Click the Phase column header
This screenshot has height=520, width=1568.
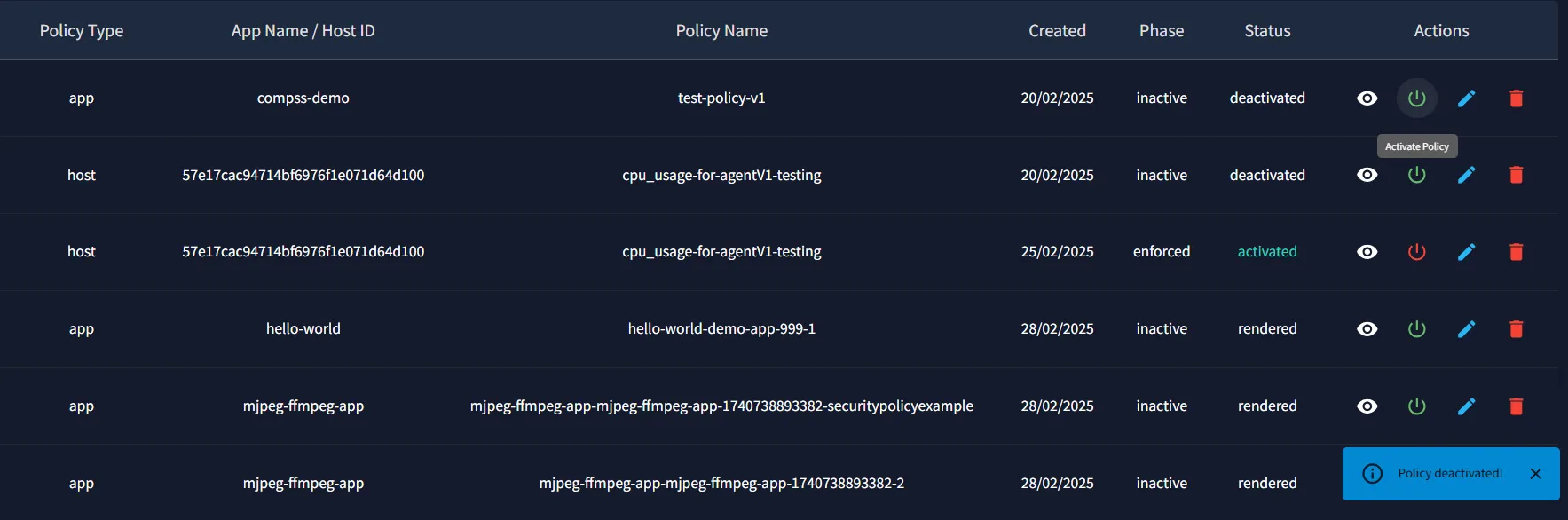point(1162,31)
